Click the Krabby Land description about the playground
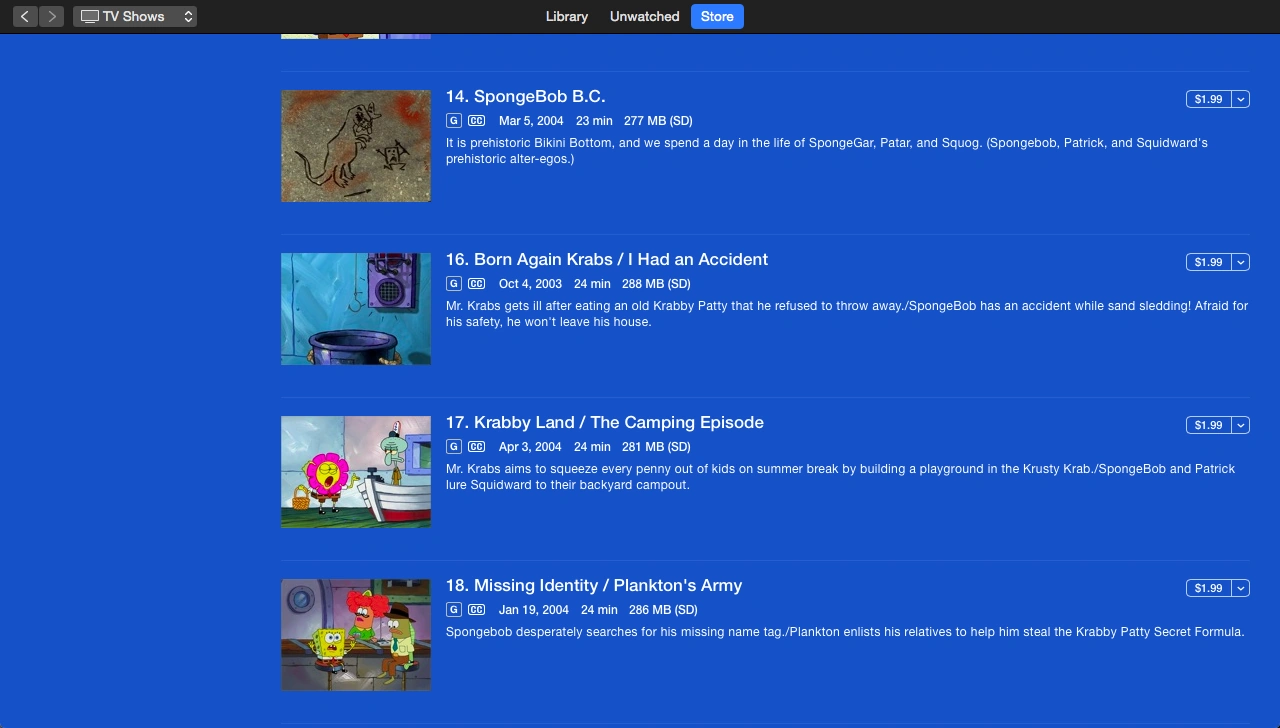This screenshot has width=1280, height=728. coord(840,477)
